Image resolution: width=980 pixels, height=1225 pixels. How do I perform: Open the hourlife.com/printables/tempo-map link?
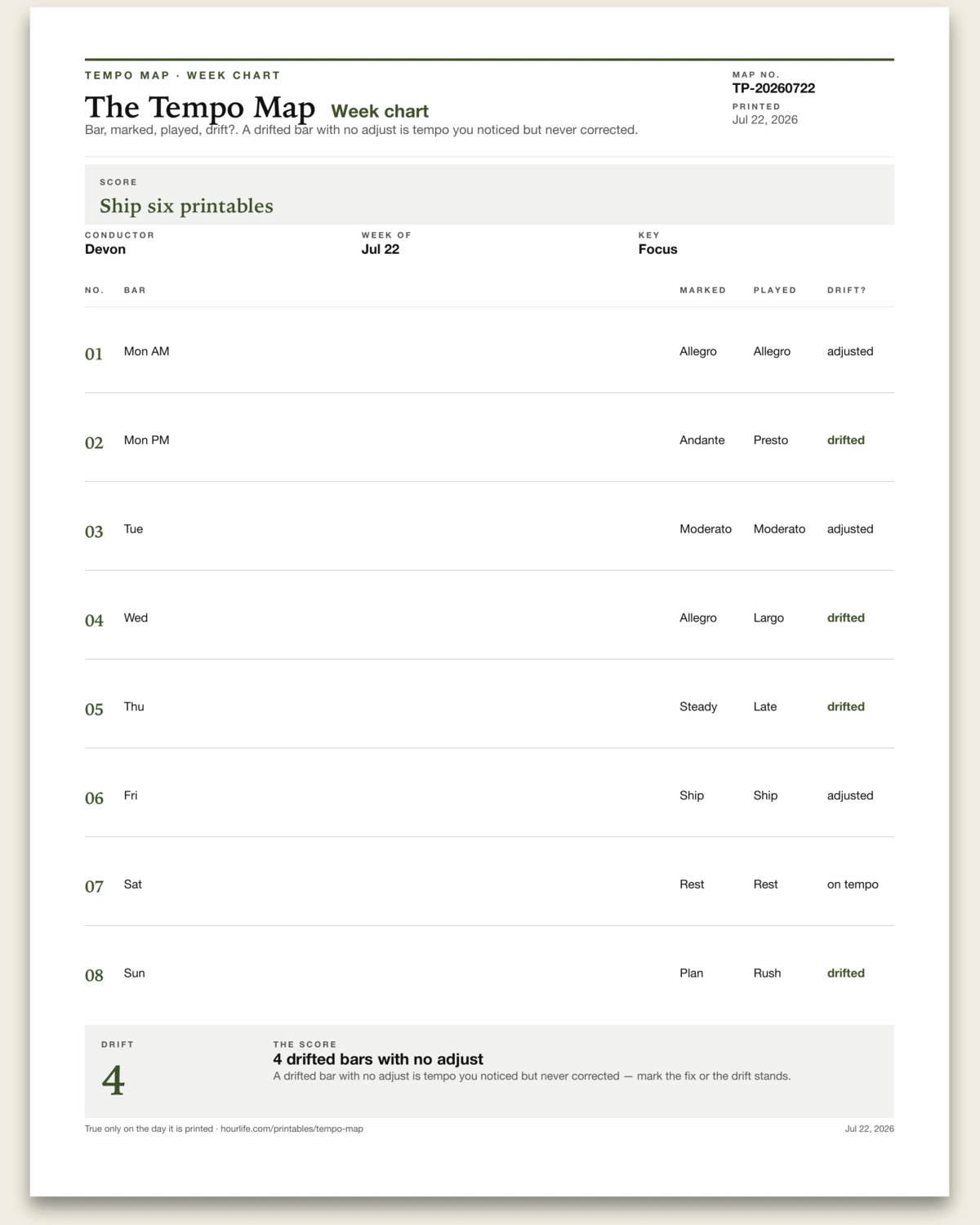(292, 1129)
